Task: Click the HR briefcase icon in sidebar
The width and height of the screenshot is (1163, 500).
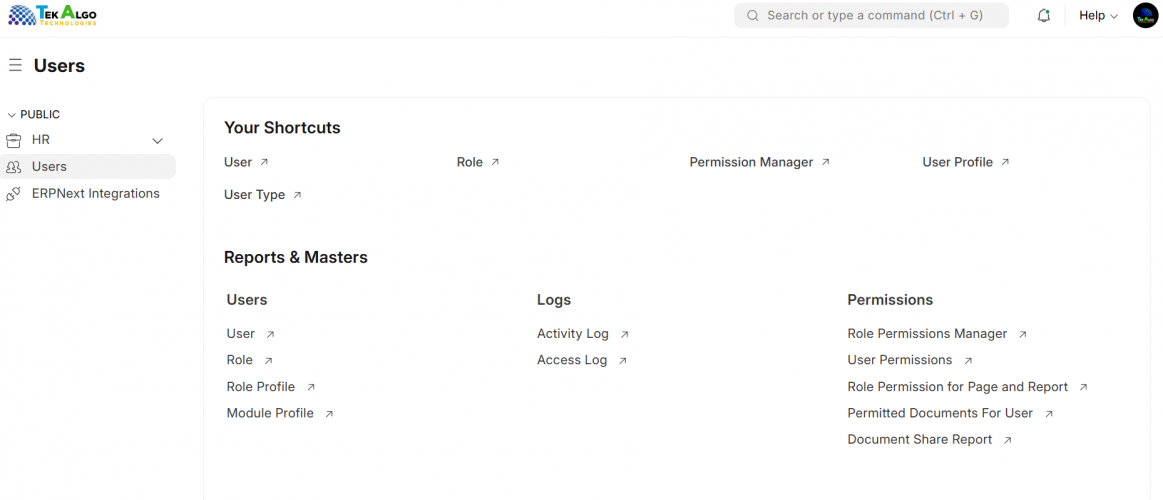Action: (x=13, y=140)
